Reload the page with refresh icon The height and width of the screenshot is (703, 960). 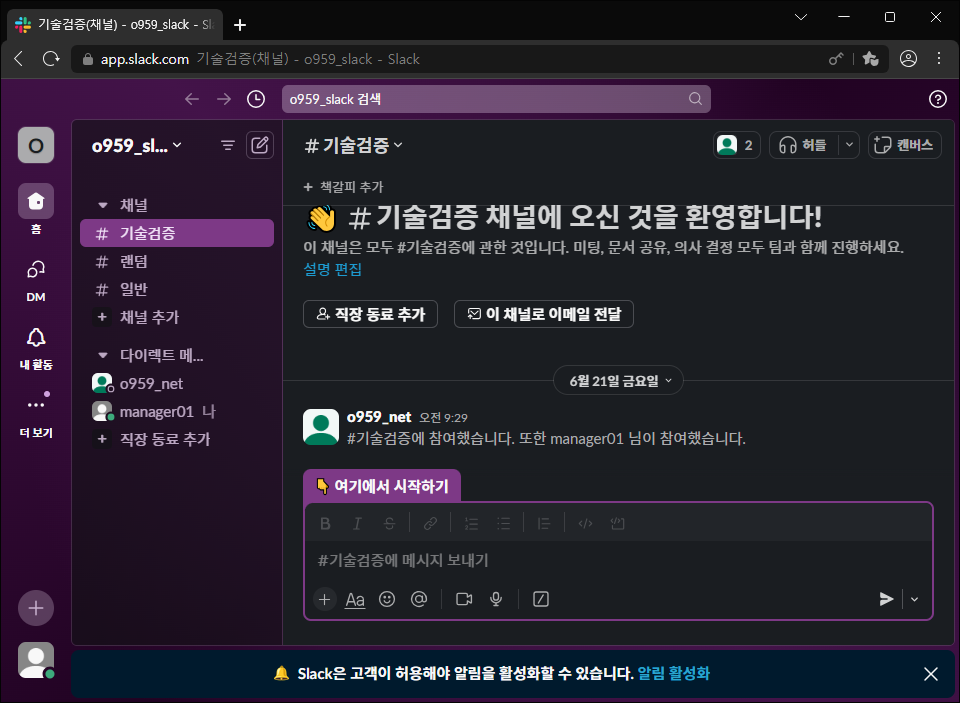coord(51,59)
